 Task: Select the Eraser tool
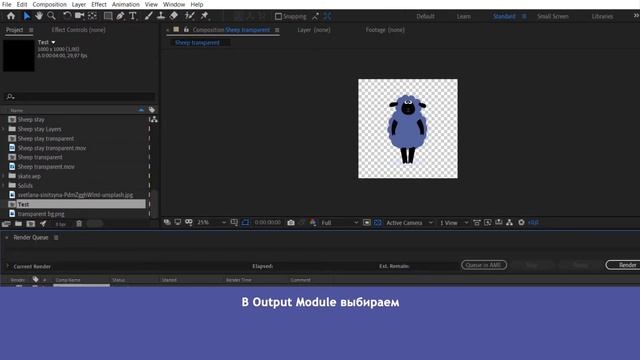174,16
